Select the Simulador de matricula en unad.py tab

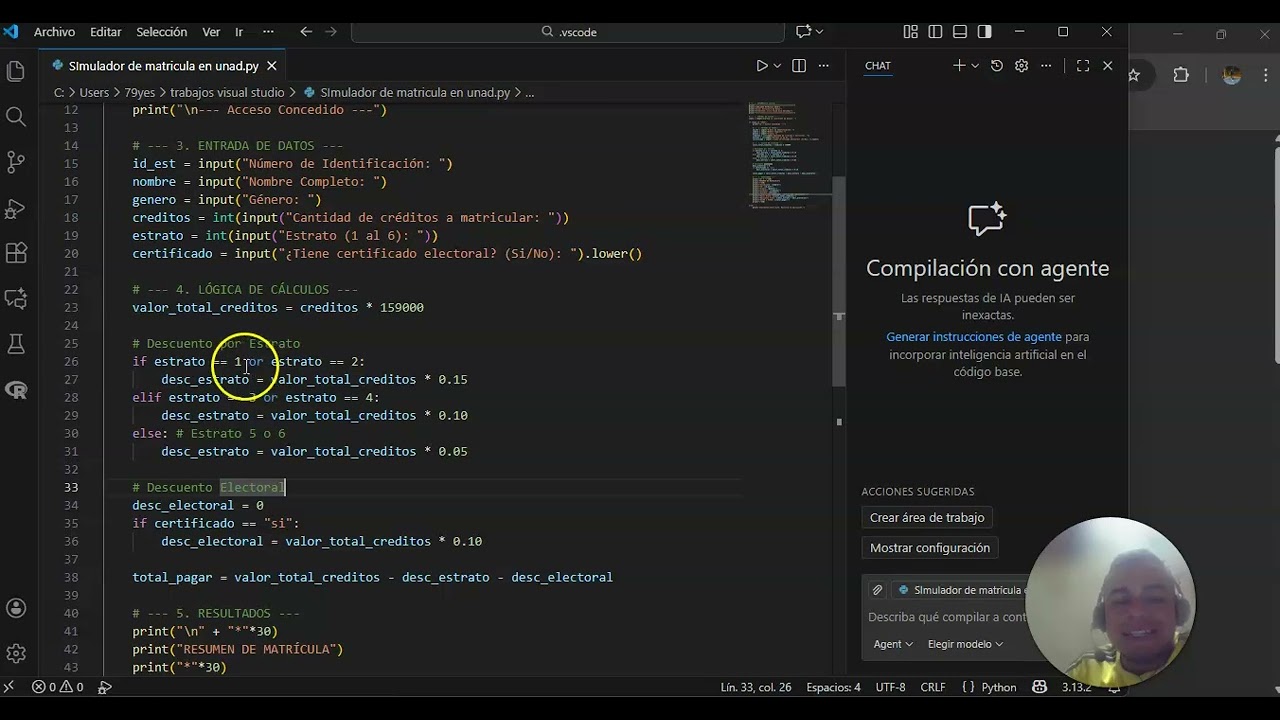pyautogui.click(x=163, y=66)
